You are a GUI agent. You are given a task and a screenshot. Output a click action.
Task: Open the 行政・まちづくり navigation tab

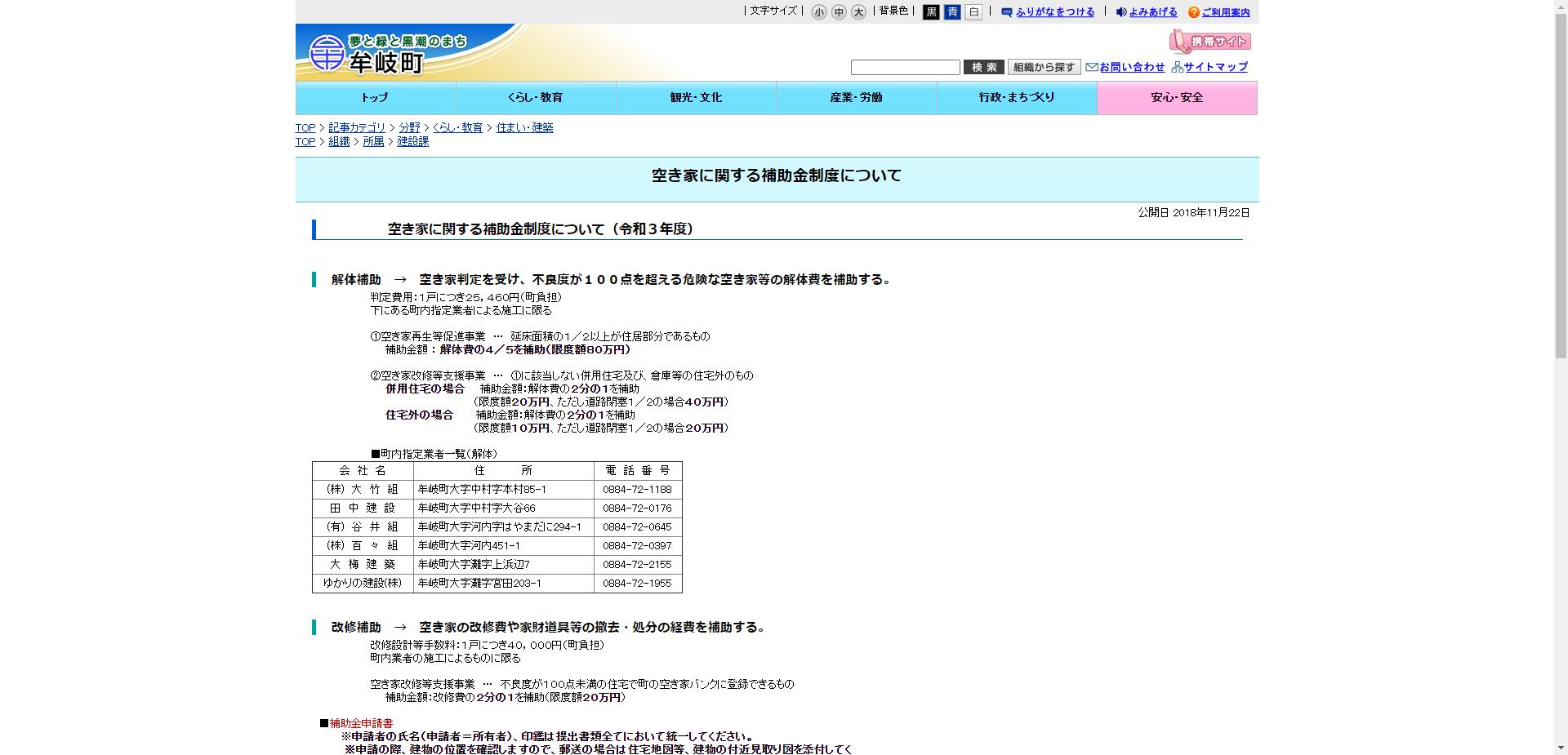click(1016, 97)
